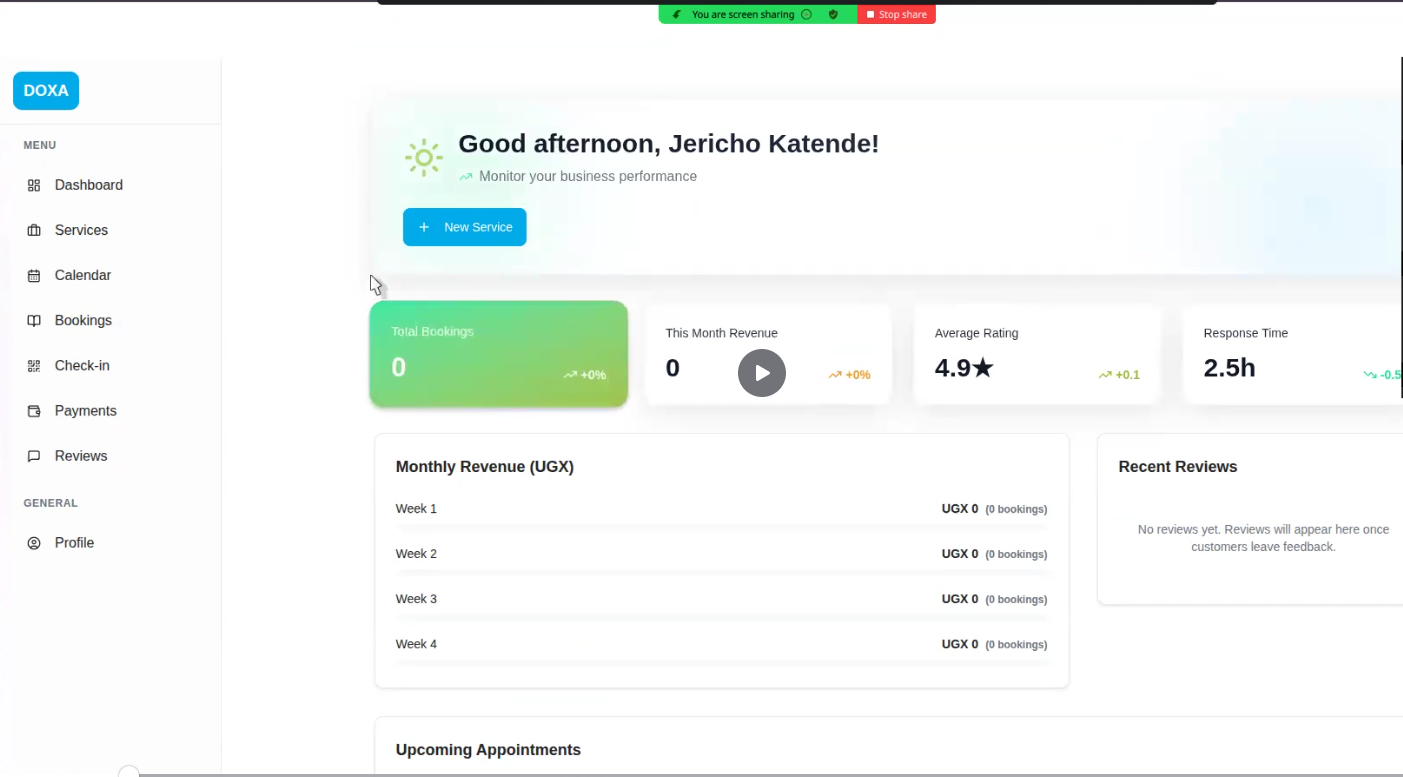Open the Calendar icon in the sidebar
The height and width of the screenshot is (777, 1403).
[34, 275]
